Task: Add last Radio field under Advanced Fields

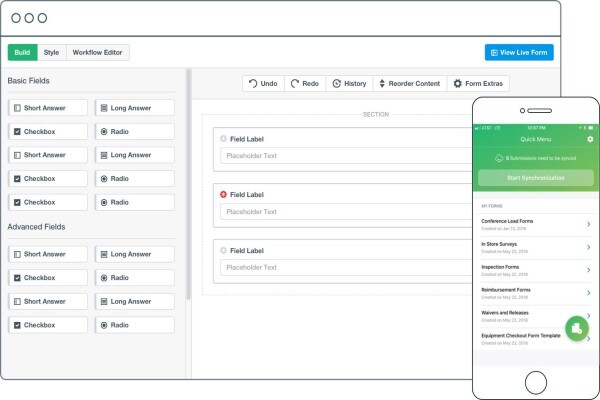Action: [x=135, y=325]
